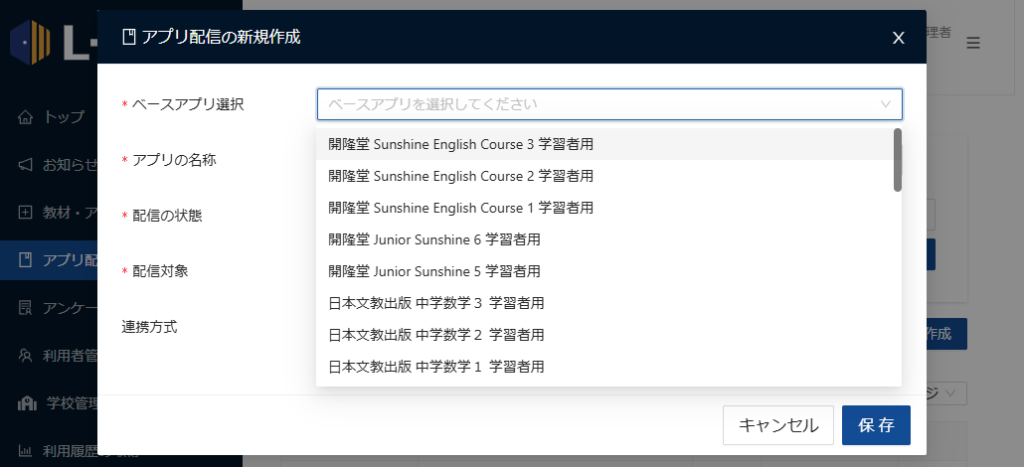
Task: Select 開隆堂 Sunshine English Course 3 学習者用
Action: coord(605,144)
